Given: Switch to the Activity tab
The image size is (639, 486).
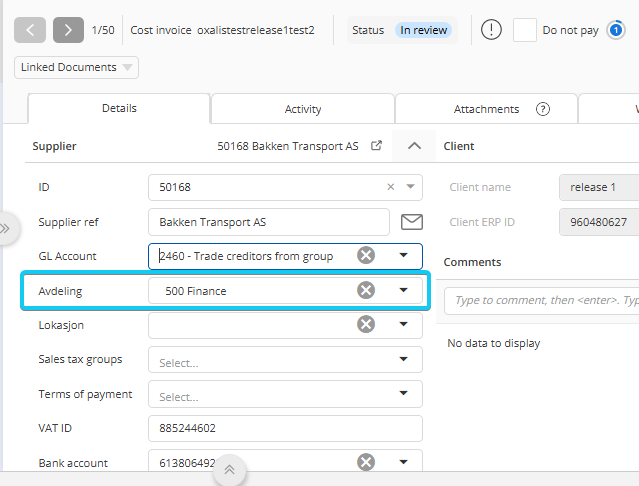Looking at the screenshot, I should click(303, 109).
